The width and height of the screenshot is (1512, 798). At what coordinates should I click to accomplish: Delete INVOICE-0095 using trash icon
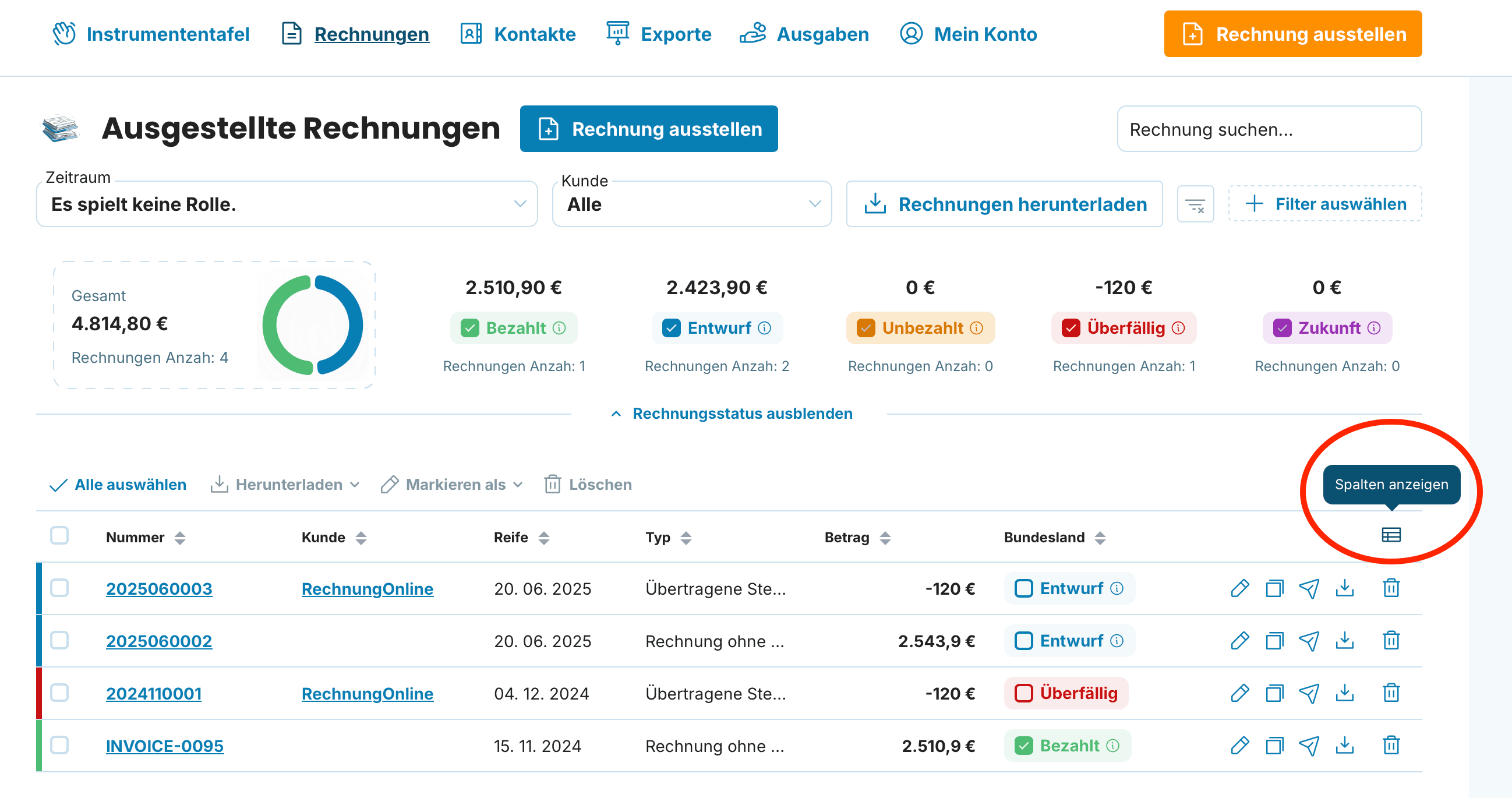[x=1390, y=745]
